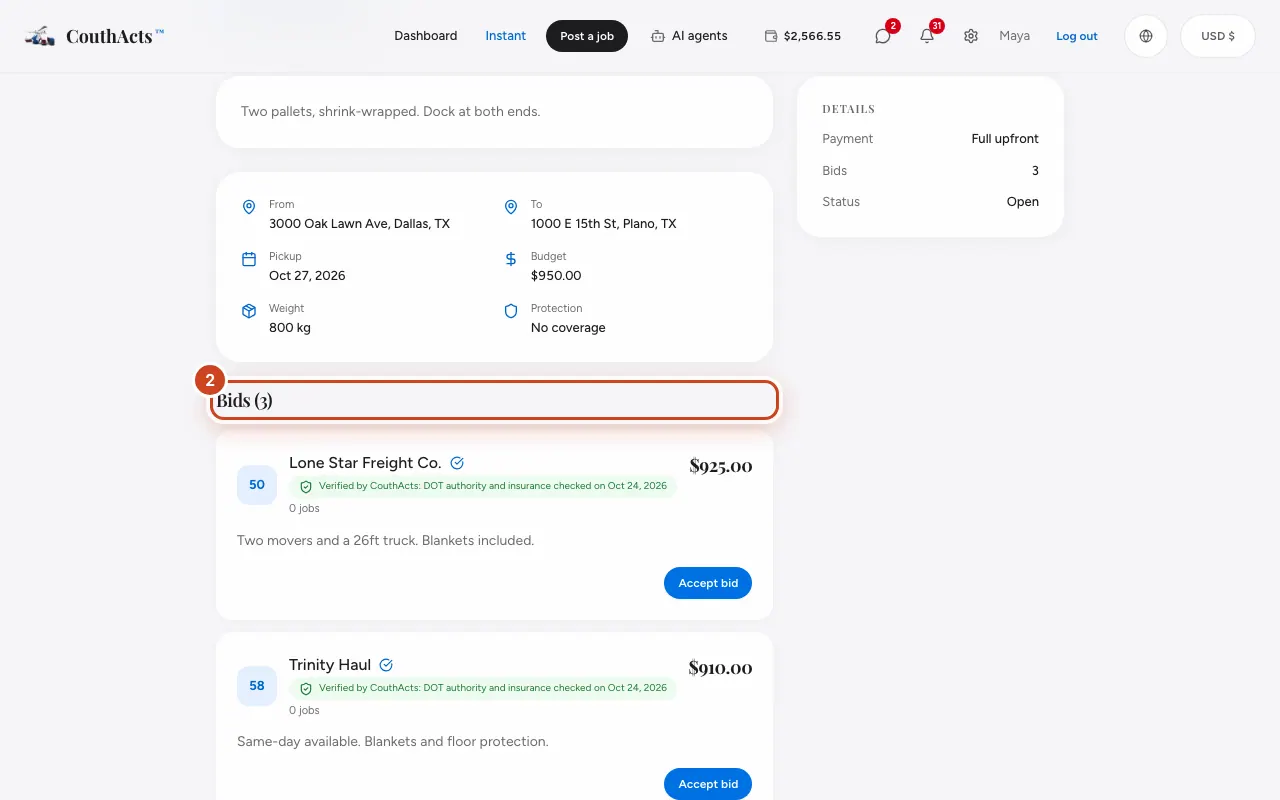Click the Protection shield icon

[x=511, y=311]
